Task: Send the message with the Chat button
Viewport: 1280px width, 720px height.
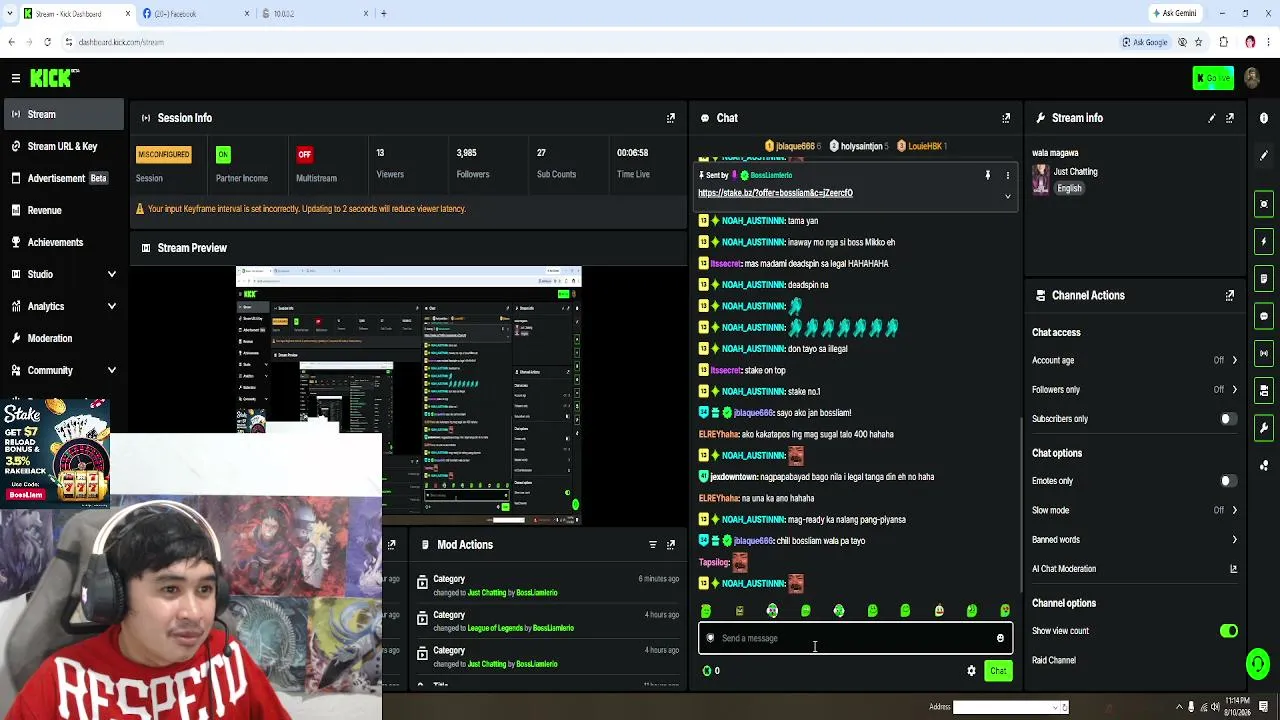Action: tap(998, 671)
